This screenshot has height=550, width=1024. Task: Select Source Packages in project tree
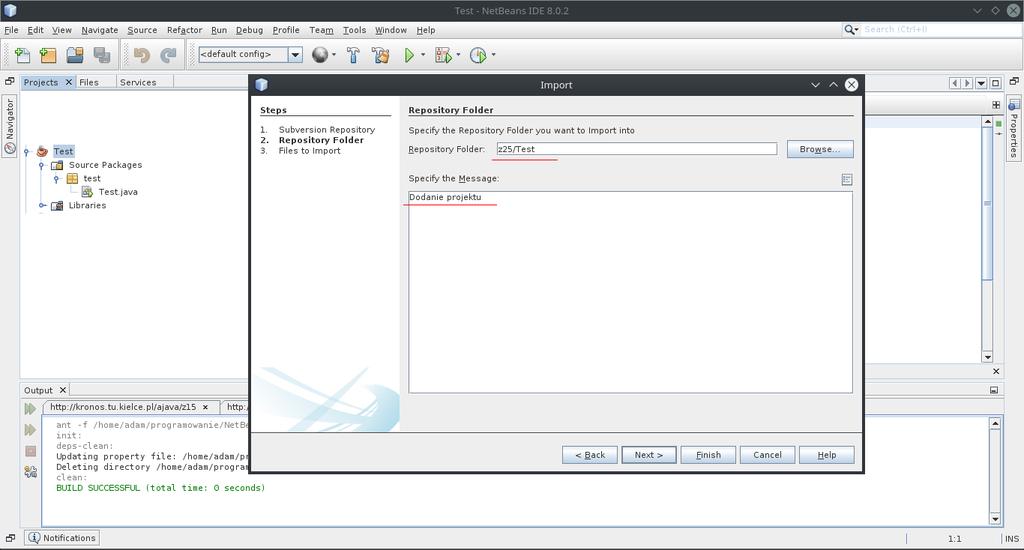[105, 165]
